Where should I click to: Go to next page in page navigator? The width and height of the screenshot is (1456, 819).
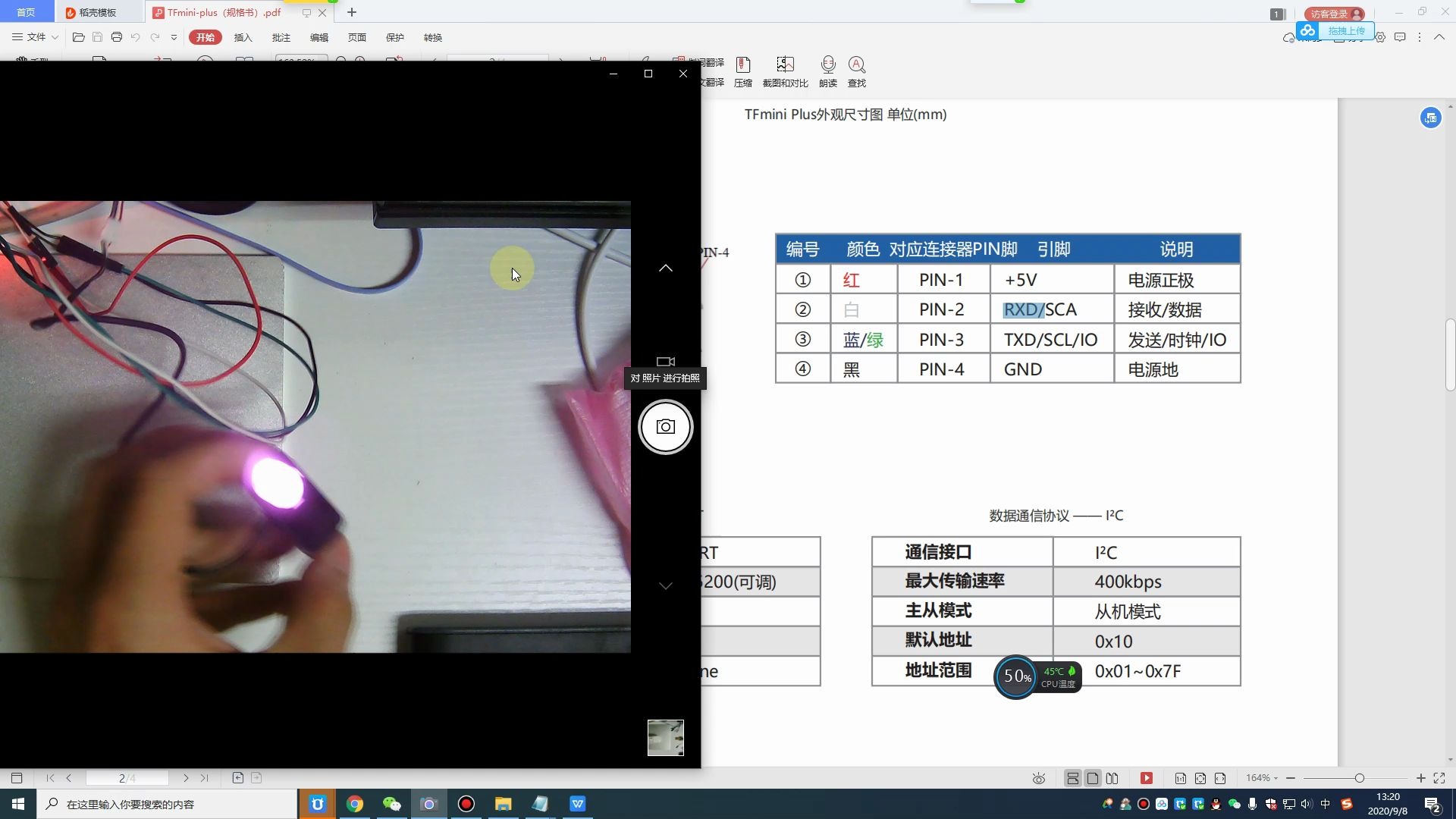[186, 778]
